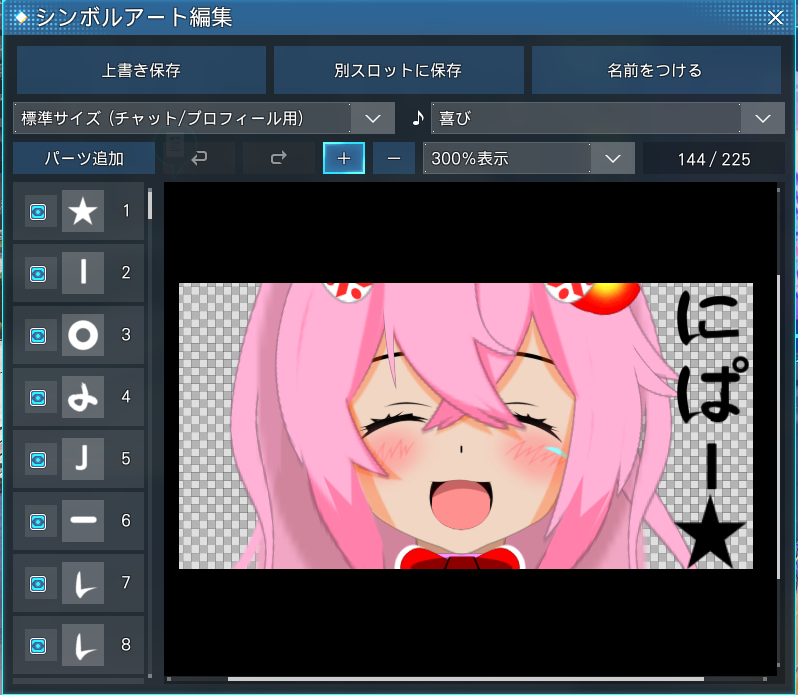The image size is (798, 695).
Task: Select the ring symbol in layer 3
Action: 83,335
